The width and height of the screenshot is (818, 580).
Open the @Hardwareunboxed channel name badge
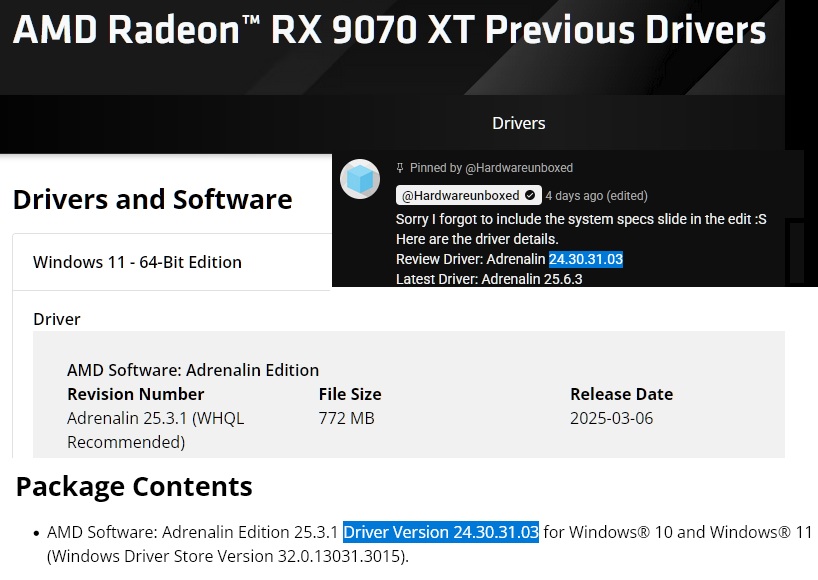pos(468,196)
